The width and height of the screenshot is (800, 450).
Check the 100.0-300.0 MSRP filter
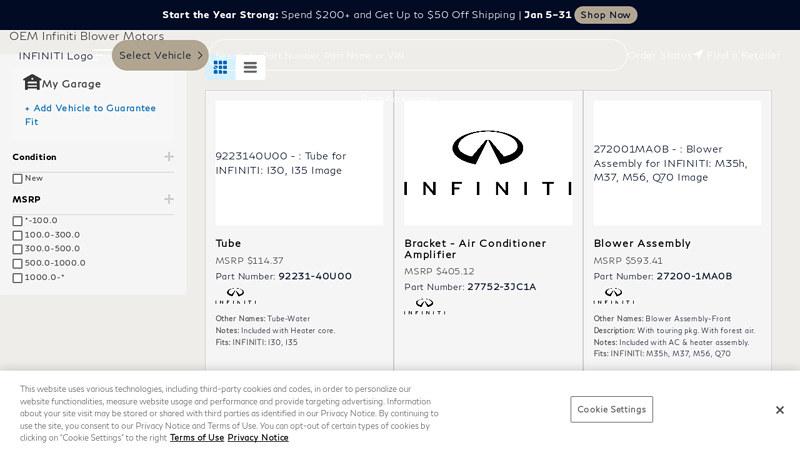(17, 235)
